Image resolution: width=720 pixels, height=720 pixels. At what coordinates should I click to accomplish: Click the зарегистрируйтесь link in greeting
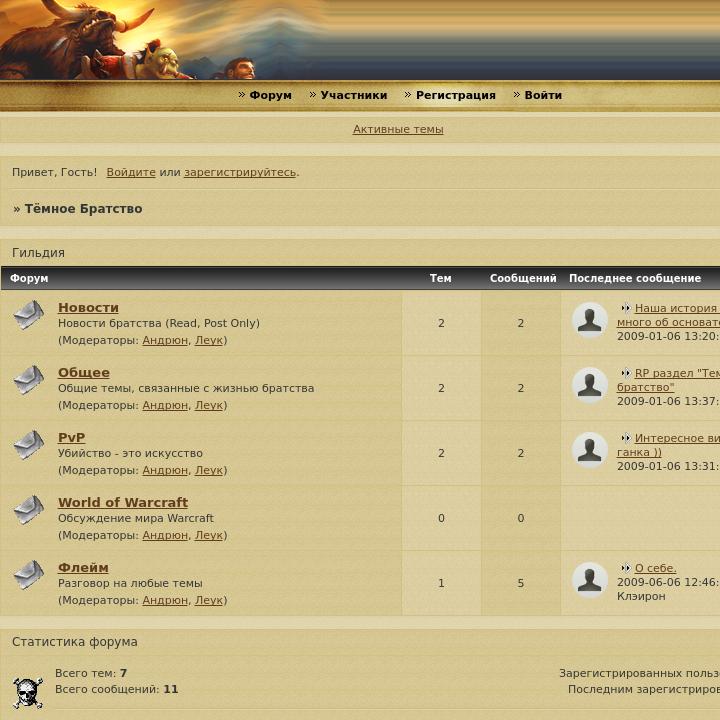pos(240,172)
